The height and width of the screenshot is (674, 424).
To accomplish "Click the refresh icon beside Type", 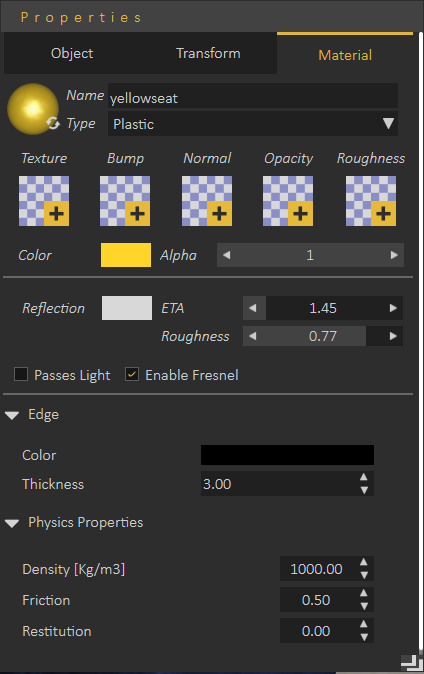I will [x=53, y=123].
